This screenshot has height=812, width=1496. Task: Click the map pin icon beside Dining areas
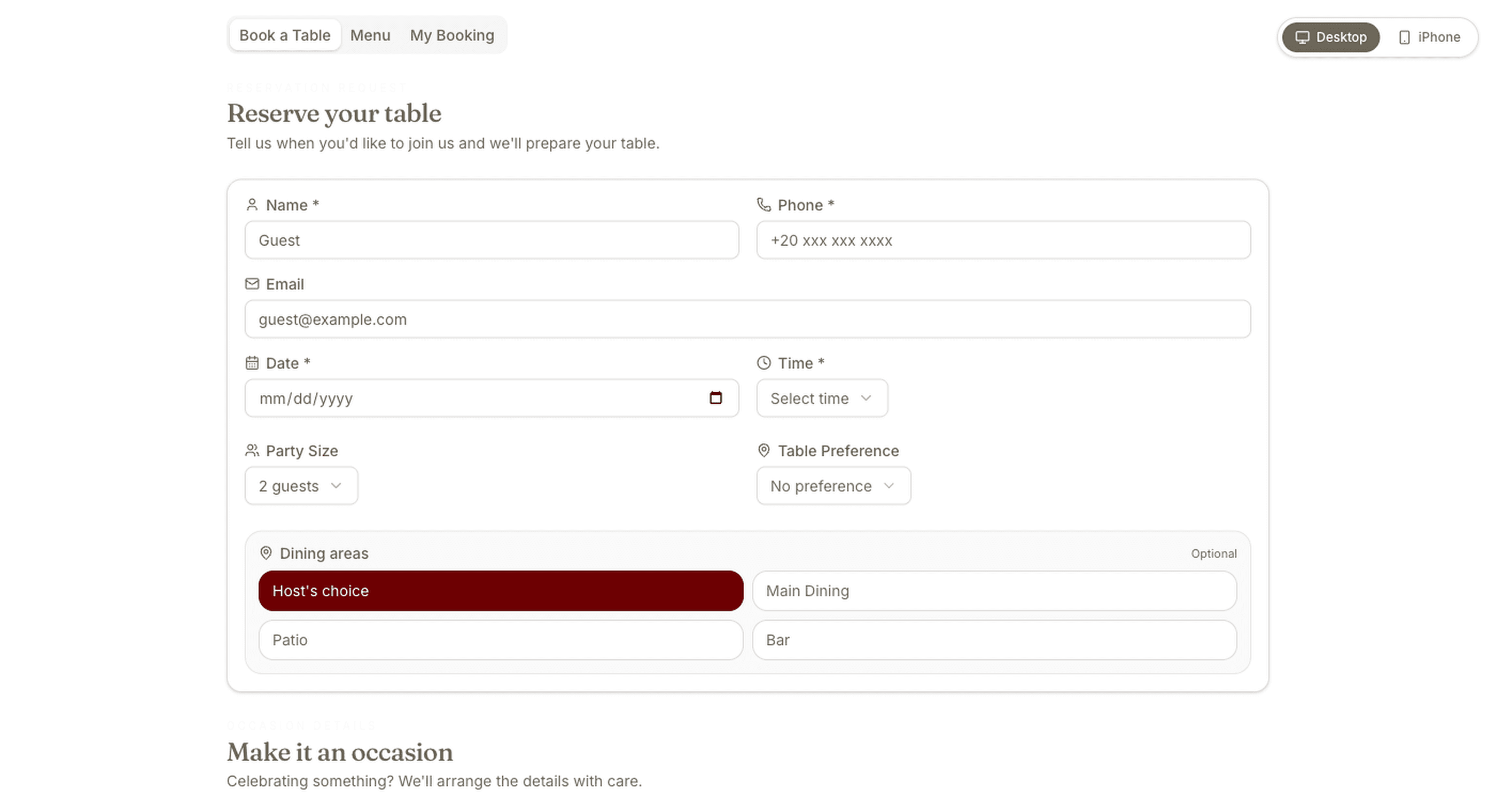click(266, 553)
